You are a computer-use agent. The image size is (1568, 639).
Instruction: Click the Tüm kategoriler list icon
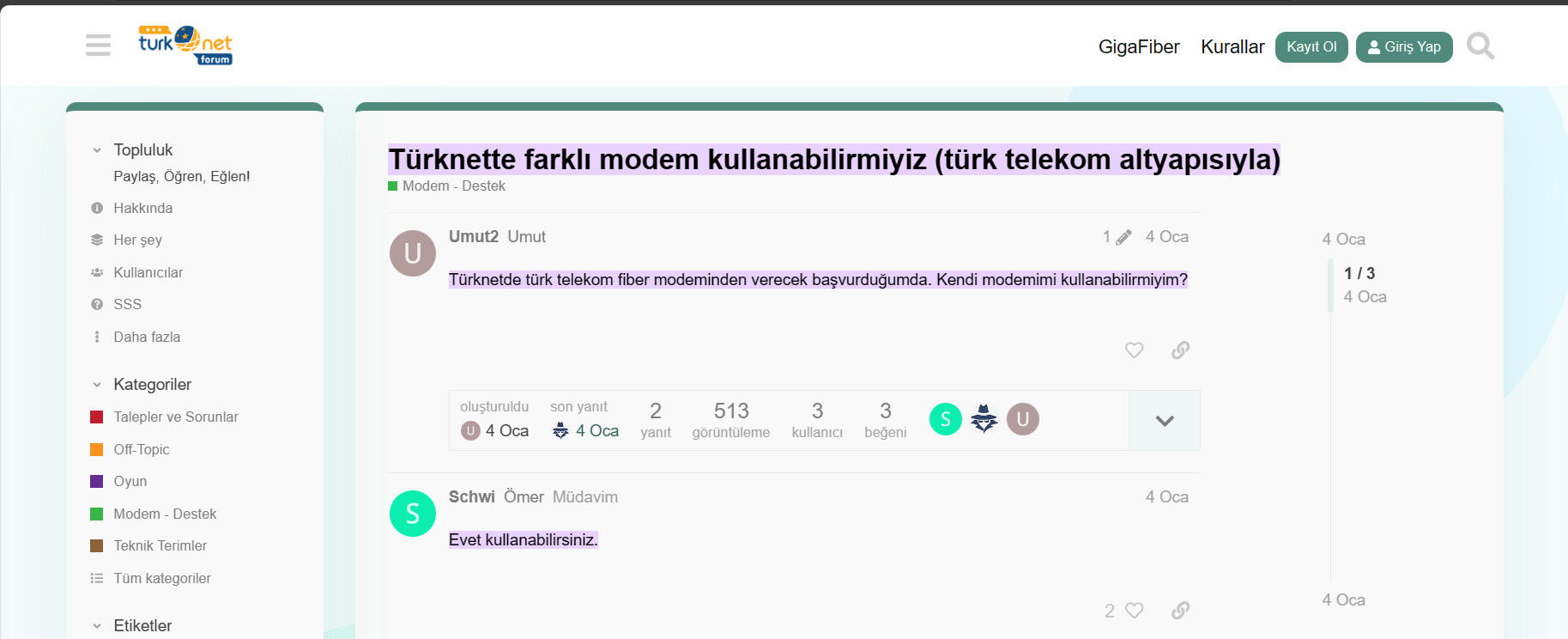(97, 578)
